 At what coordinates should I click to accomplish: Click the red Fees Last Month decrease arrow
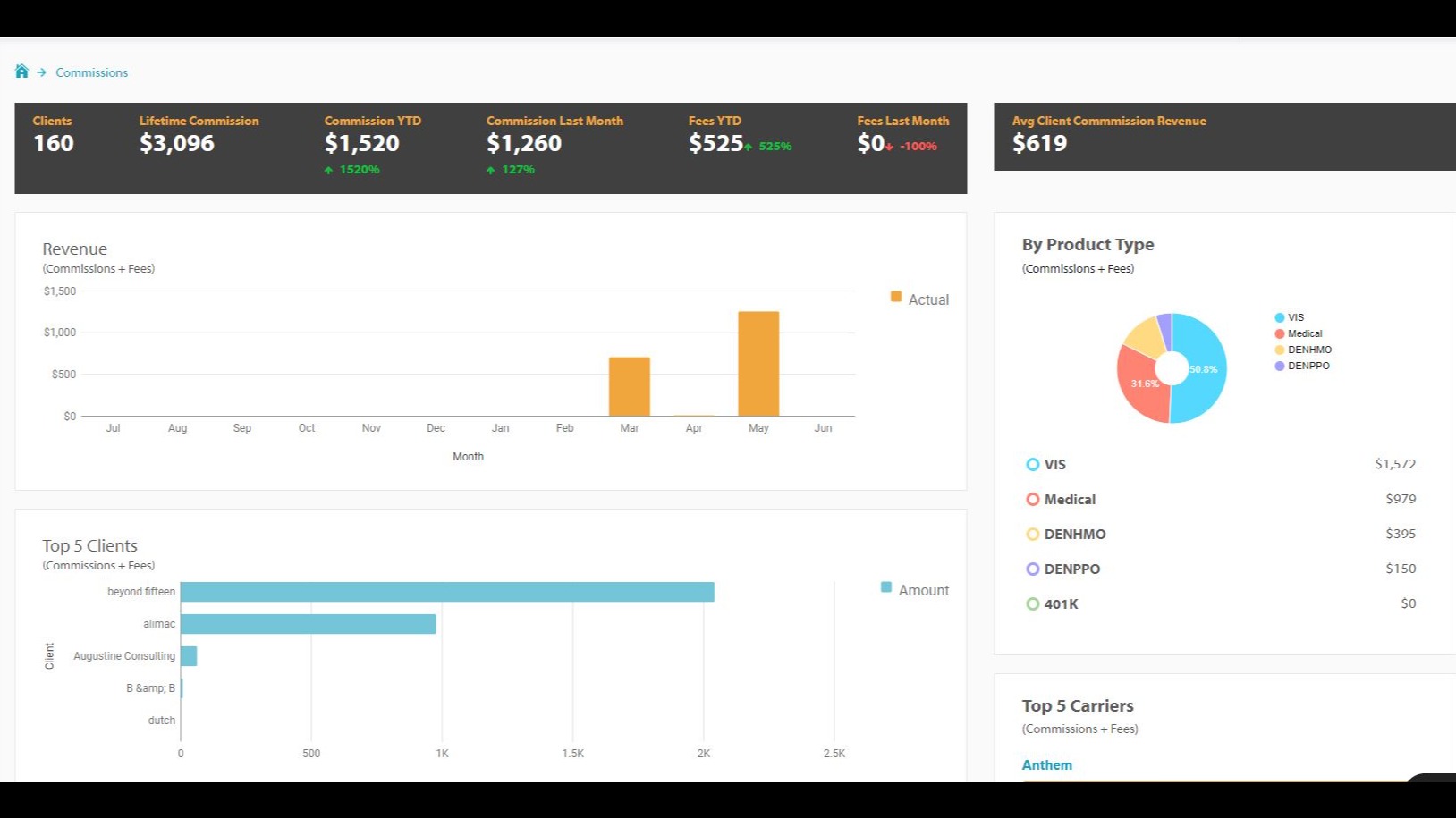(x=889, y=145)
